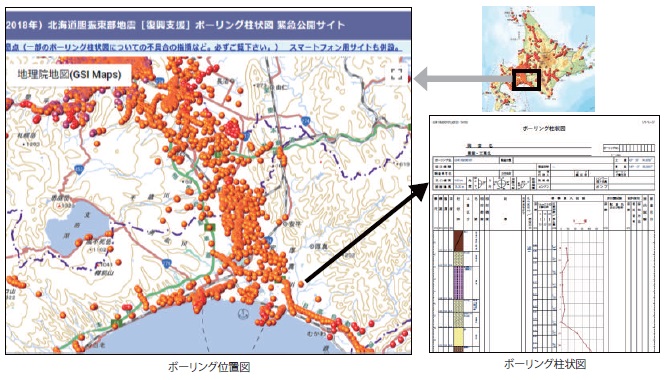666x380 pixels.
Task: Enter fullscreen map view icon
Action: [396, 74]
